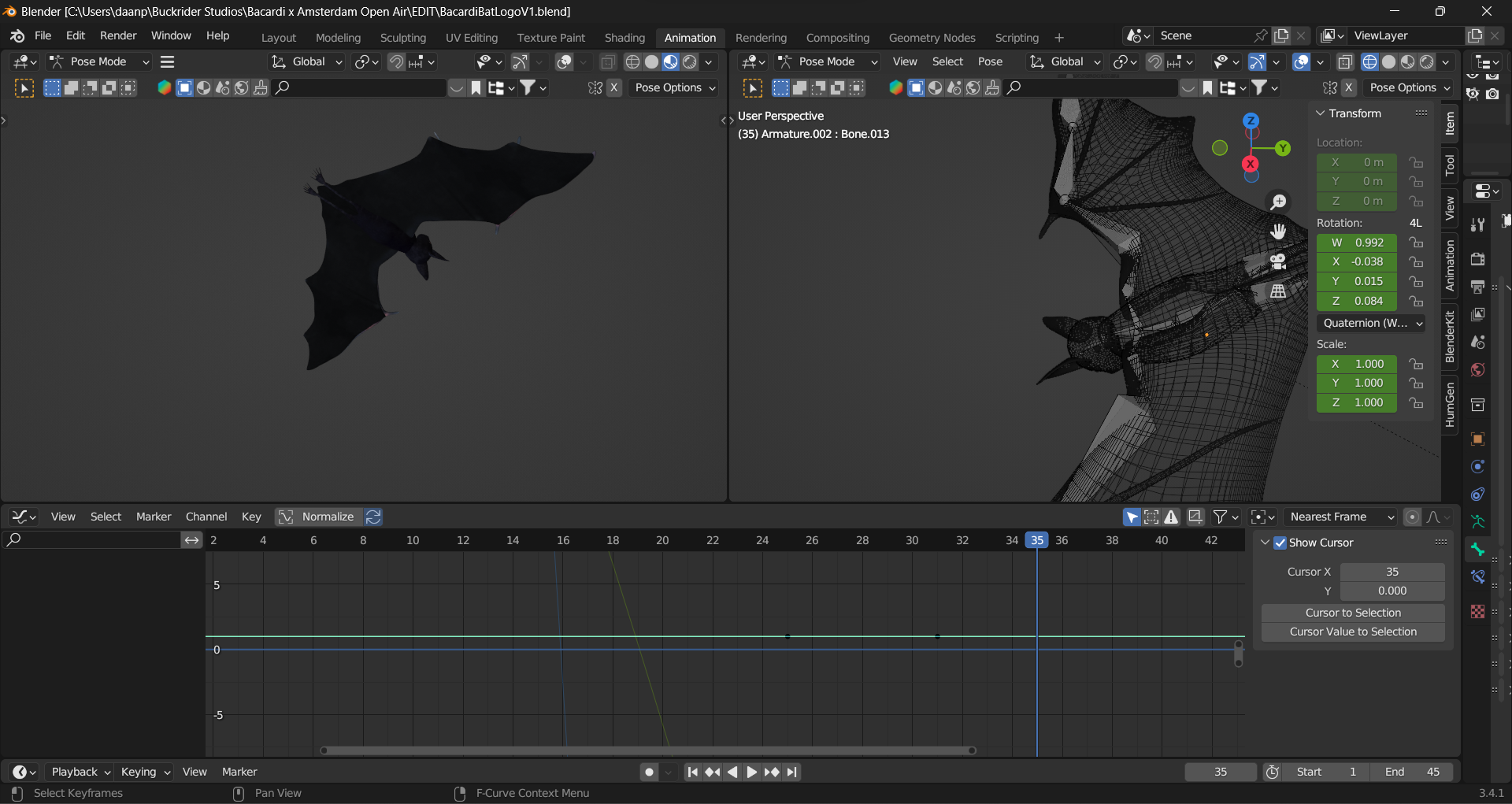
Task: Click the Y axis on navigation gizmo
Action: [1283, 148]
